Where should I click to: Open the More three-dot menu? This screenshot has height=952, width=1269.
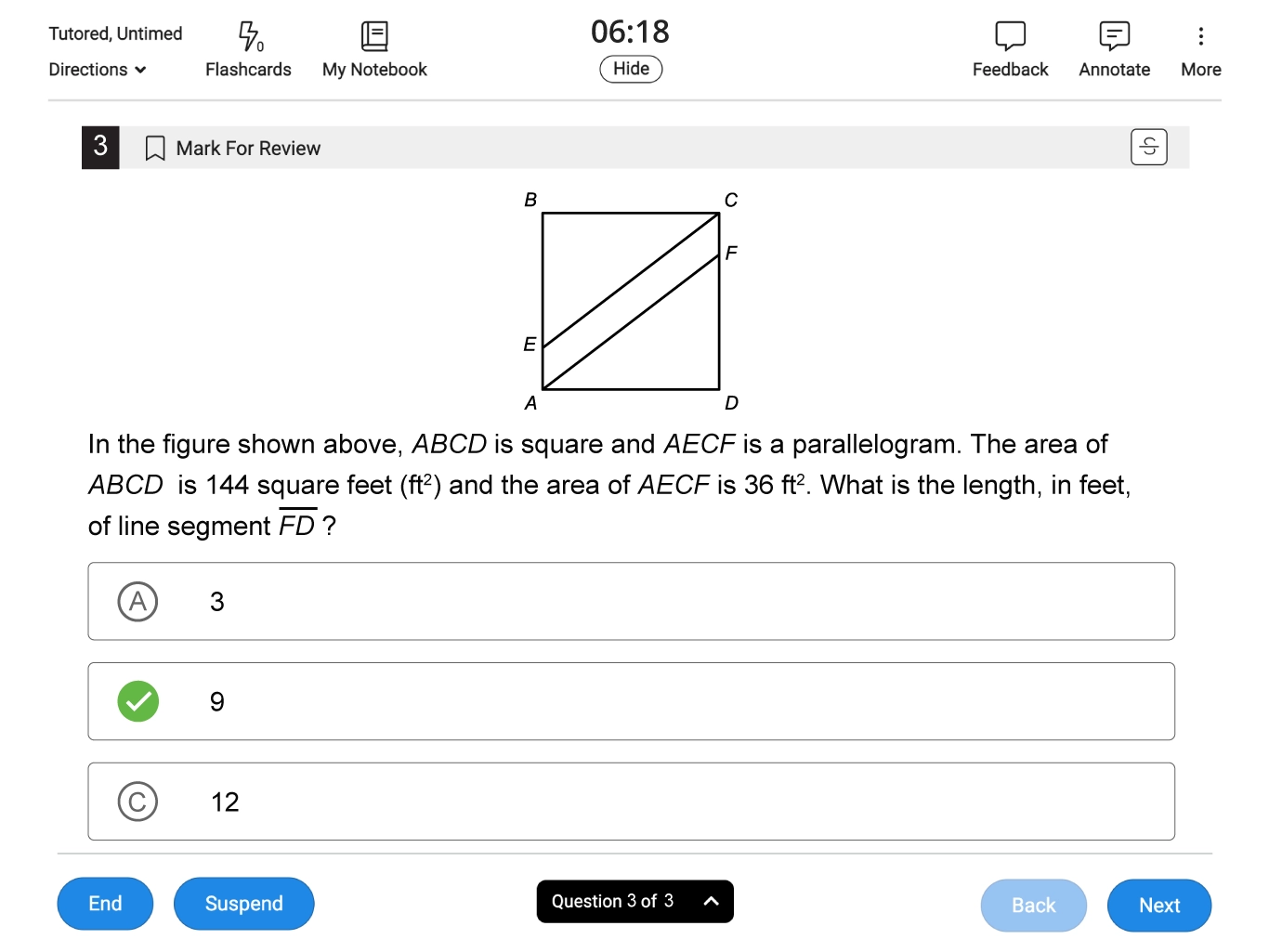pos(1200,37)
